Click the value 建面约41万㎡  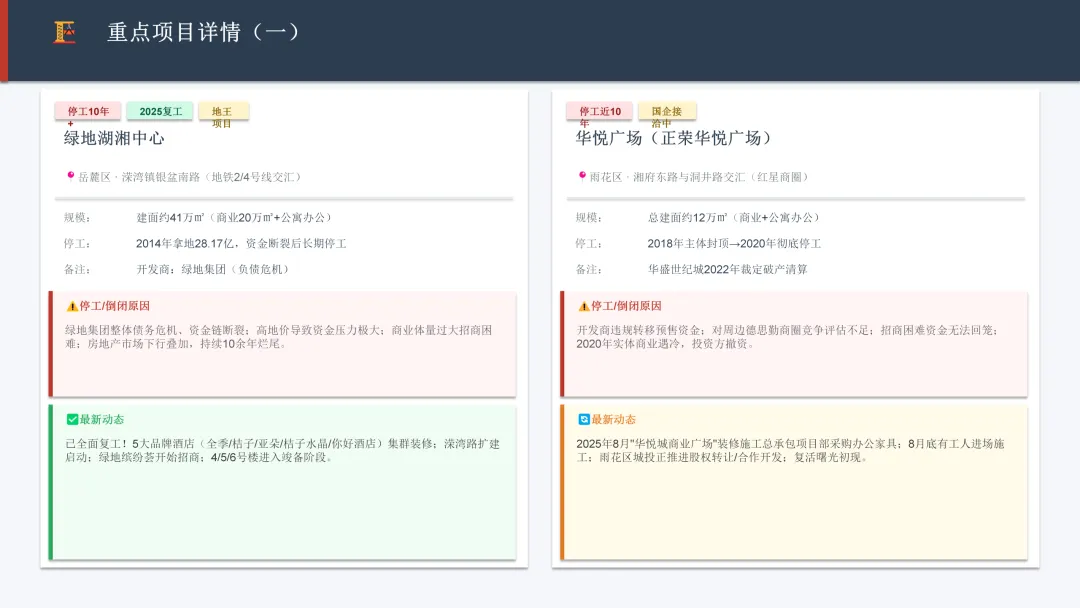click(170, 218)
